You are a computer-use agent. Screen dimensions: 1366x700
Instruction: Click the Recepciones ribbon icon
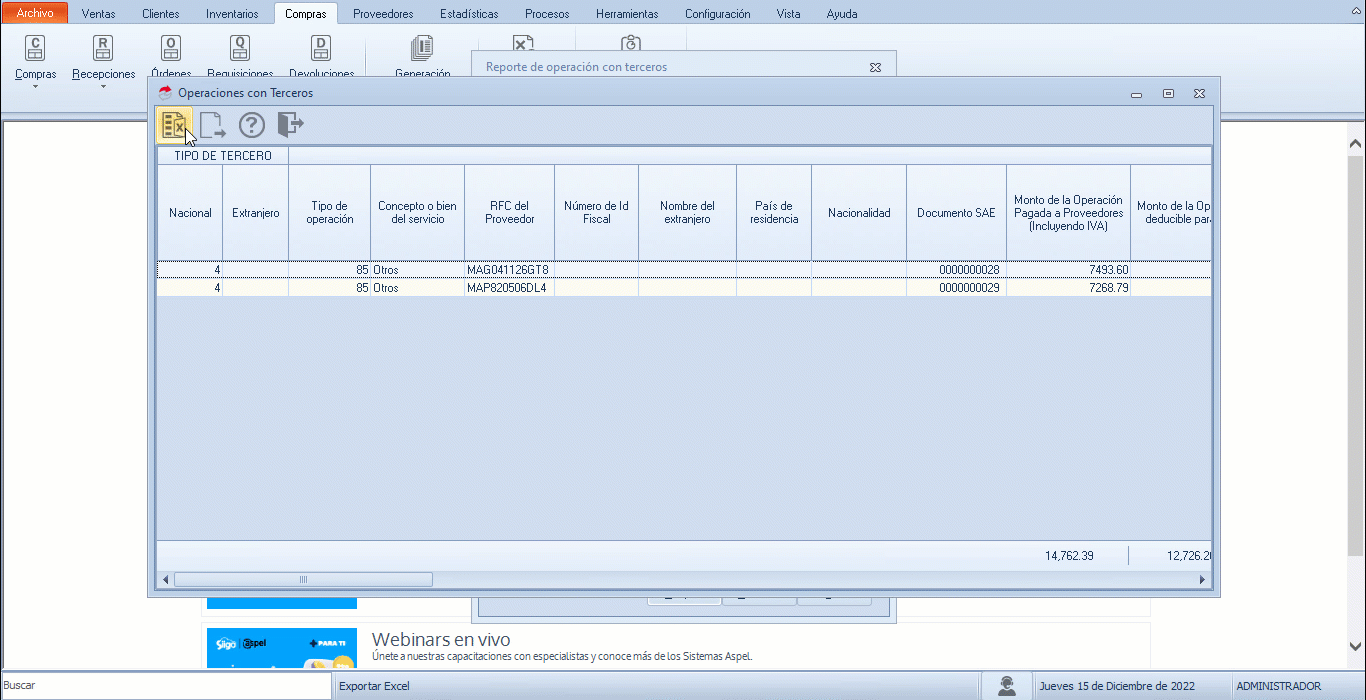pos(103,50)
